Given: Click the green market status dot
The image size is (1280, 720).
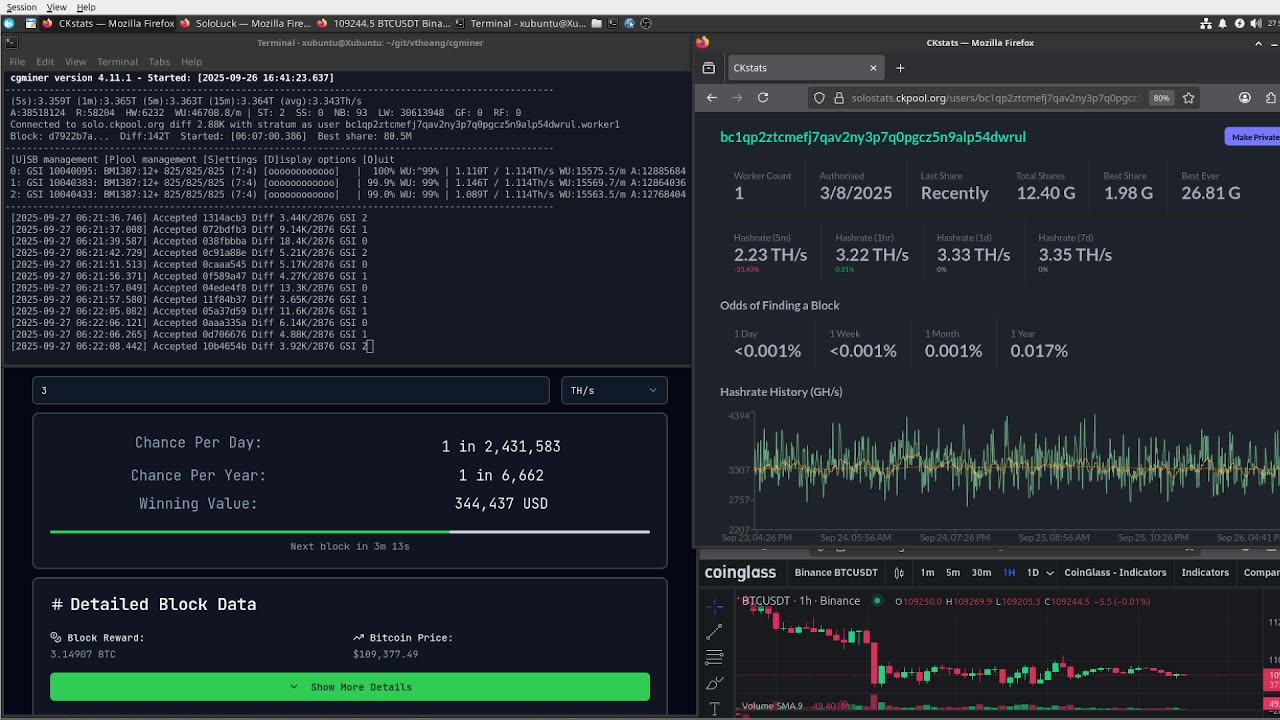Looking at the screenshot, I should point(877,601).
